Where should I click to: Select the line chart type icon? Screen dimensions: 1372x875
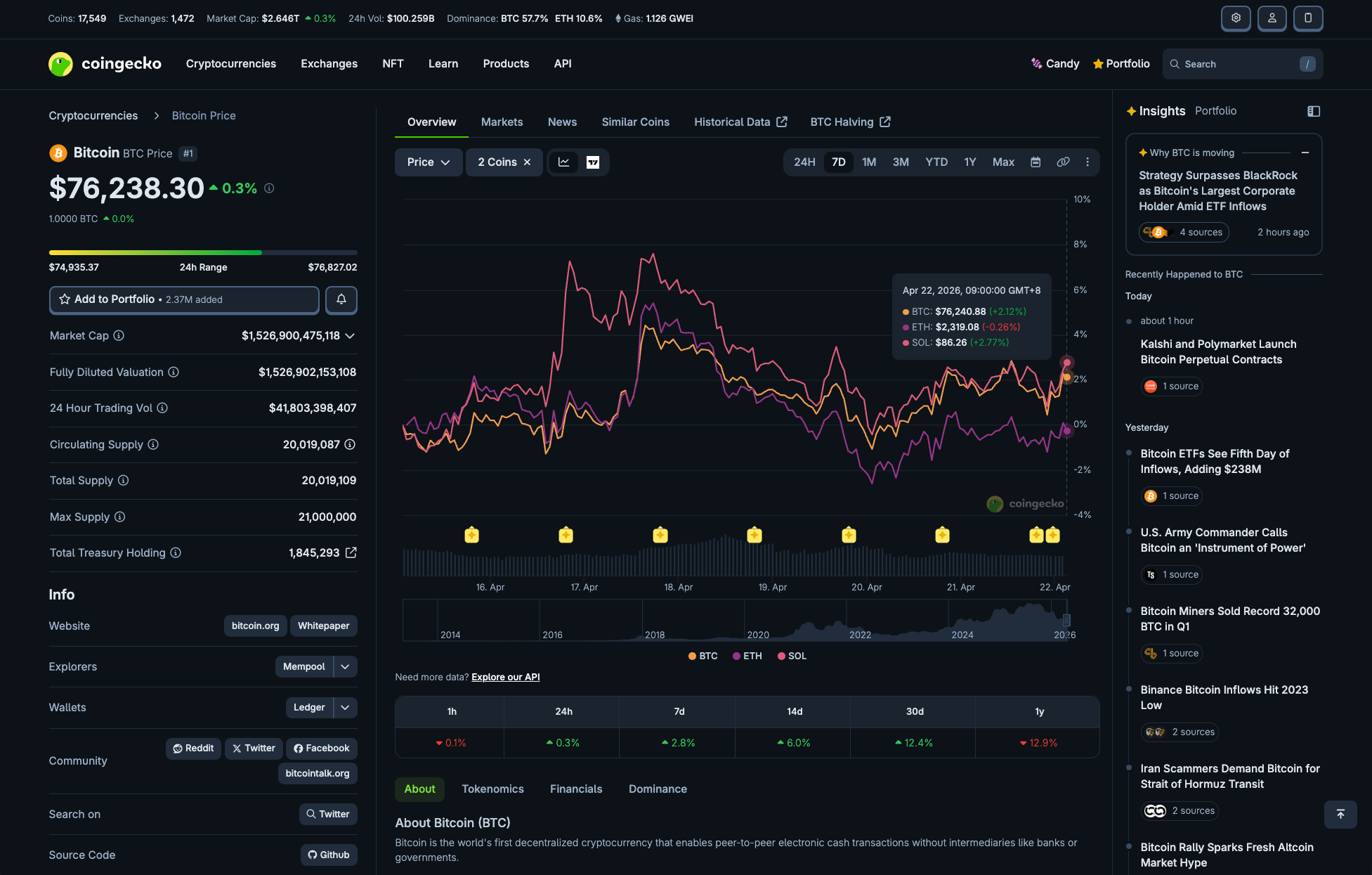coord(564,162)
